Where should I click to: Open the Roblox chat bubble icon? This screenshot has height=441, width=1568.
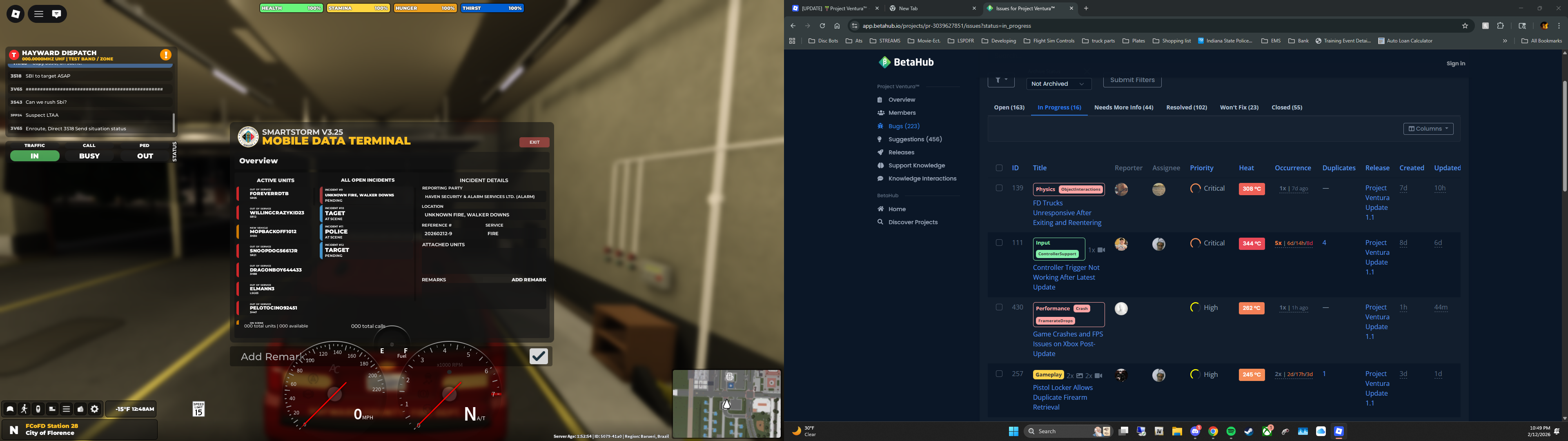point(57,13)
